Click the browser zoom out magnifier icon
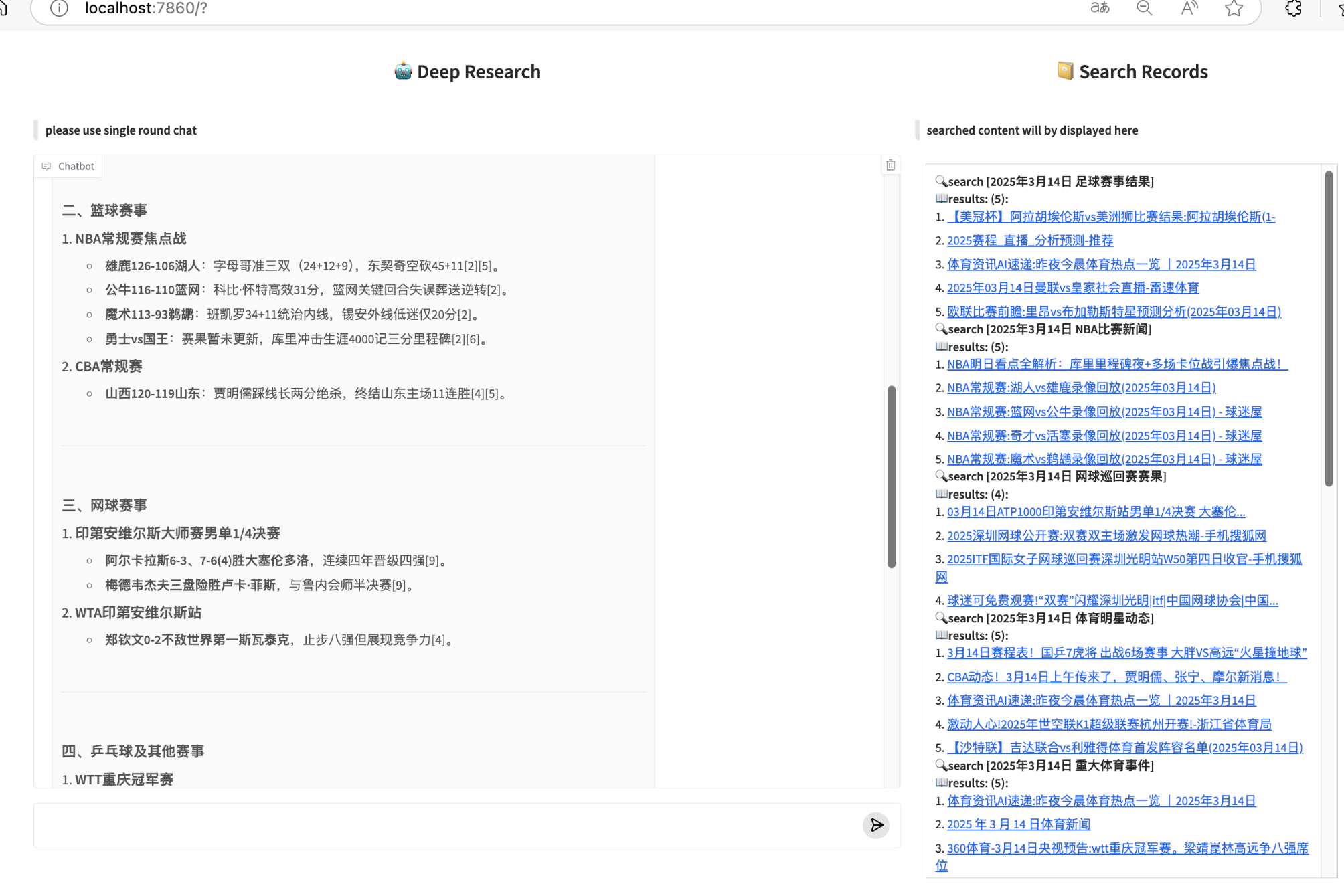The image size is (1344, 896). (x=1144, y=8)
